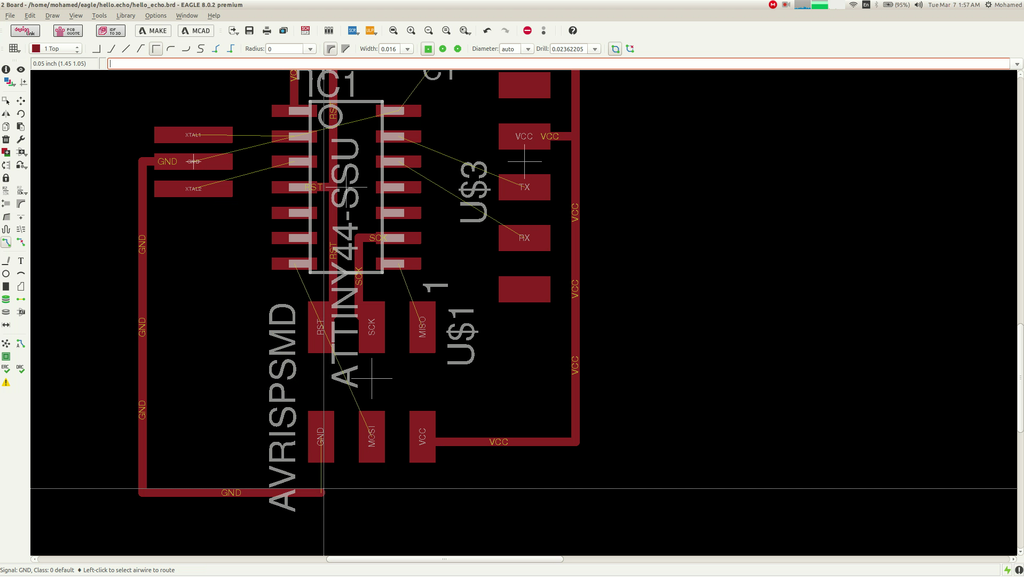1024x577 pixels.
Task: Run the Ratsnest tool
Action: coord(6,343)
